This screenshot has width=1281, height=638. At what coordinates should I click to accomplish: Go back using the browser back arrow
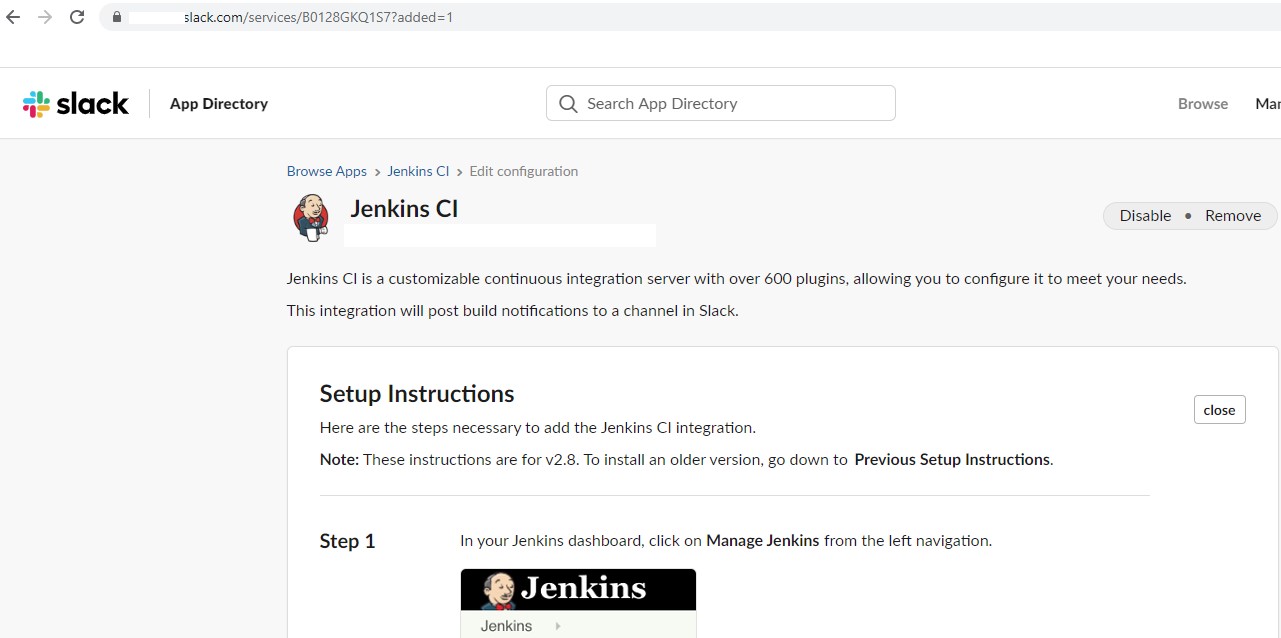[12, 16]
